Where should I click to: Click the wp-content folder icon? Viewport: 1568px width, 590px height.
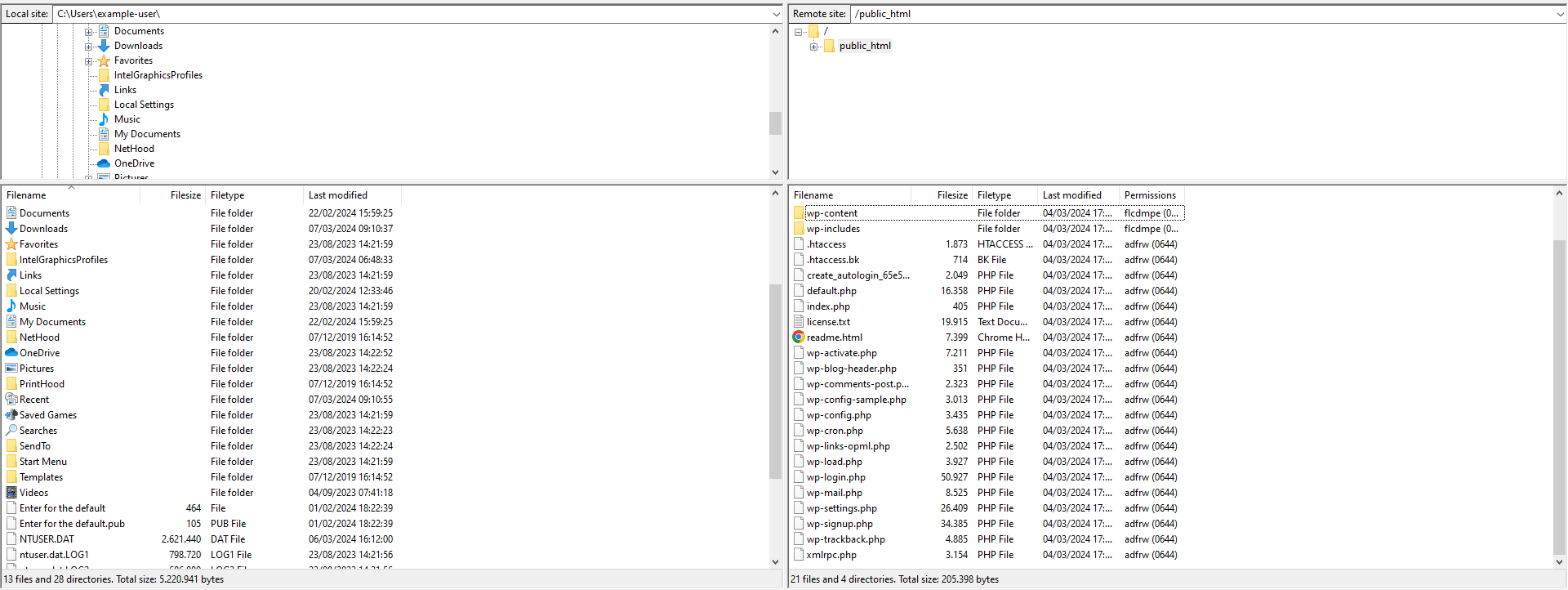pos(799,213)
